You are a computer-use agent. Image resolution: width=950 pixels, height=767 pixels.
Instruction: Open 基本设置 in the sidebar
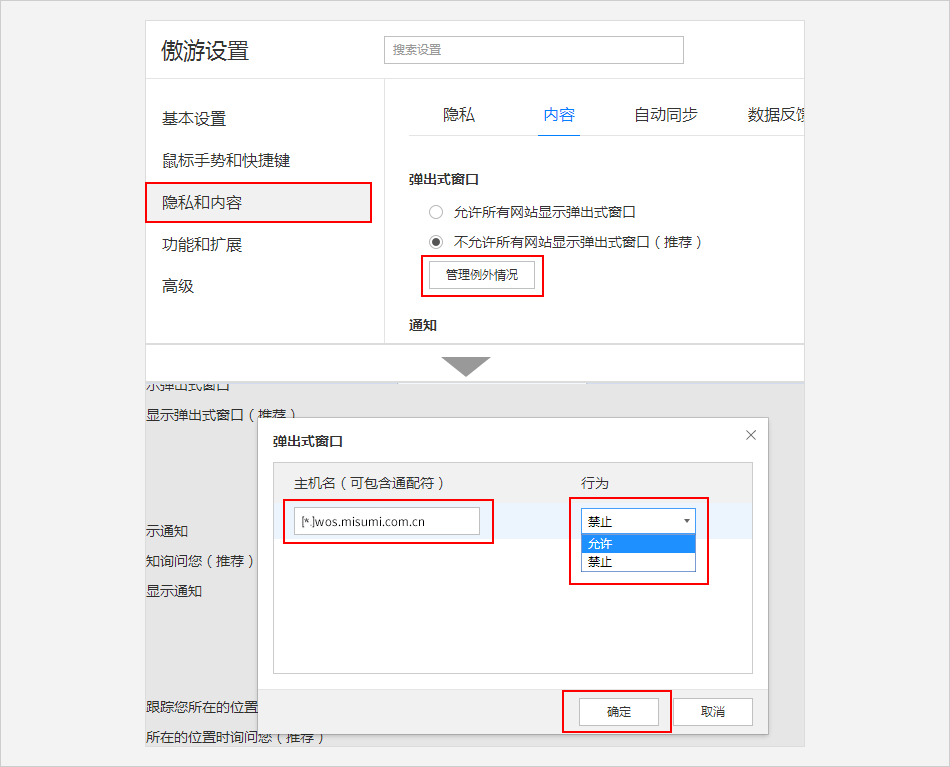[194, 119]
